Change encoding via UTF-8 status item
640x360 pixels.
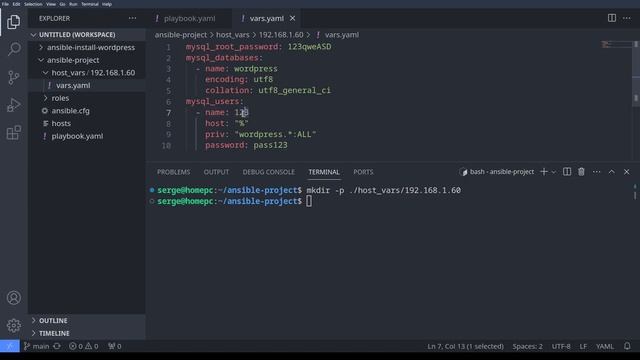561,346
